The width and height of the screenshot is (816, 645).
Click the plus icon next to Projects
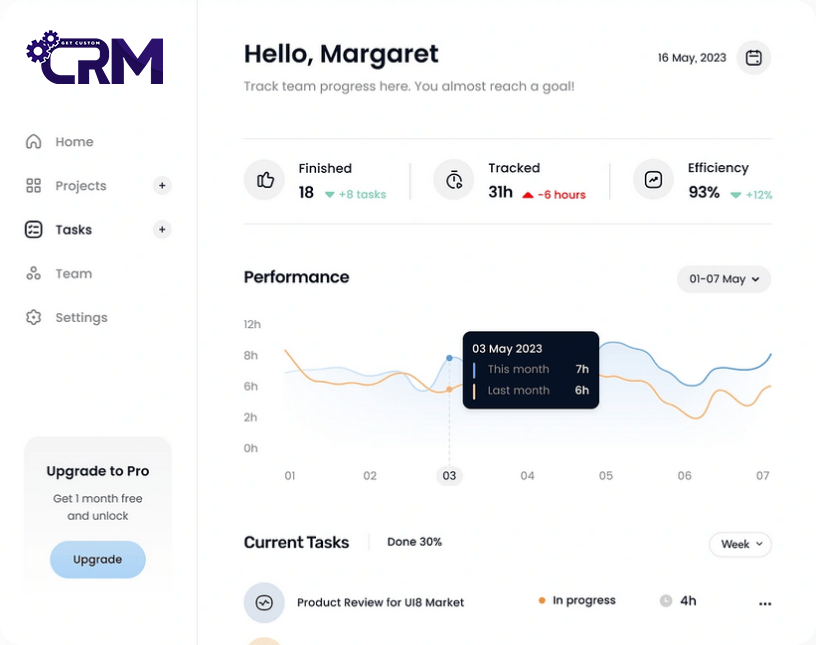[x=162, y=186]
